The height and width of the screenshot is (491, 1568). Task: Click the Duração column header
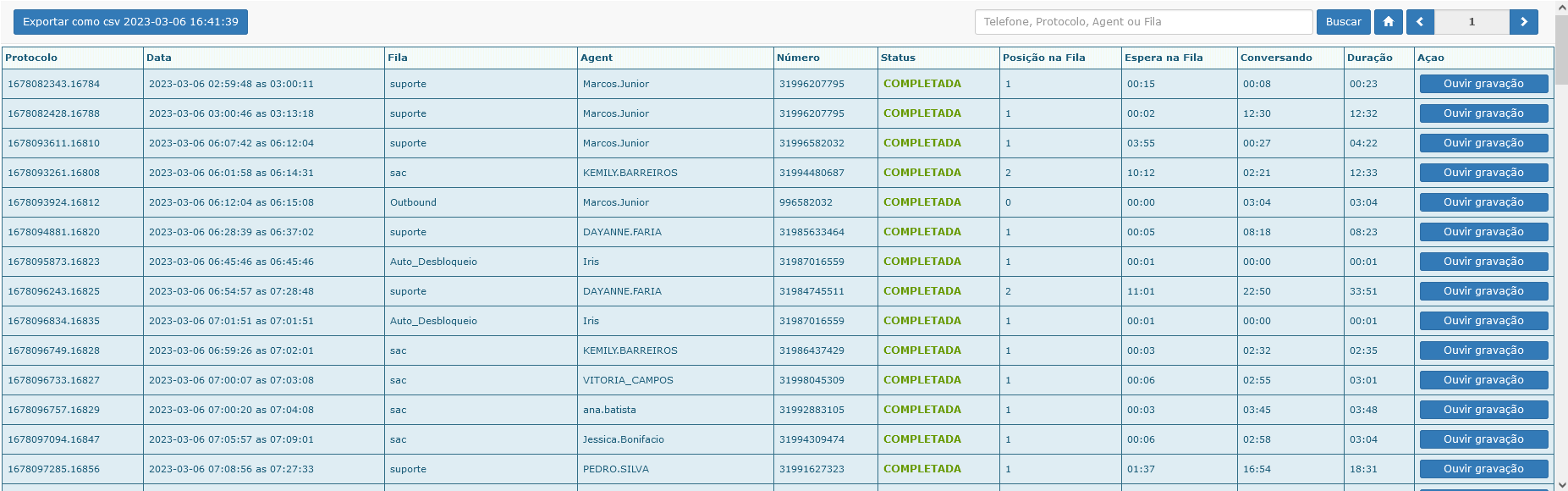click(1369, 58)
